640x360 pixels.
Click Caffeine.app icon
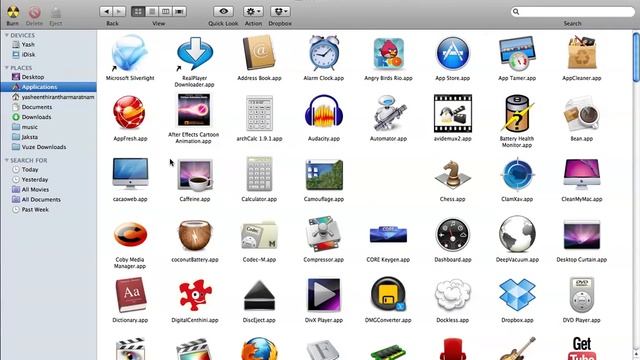195,175
